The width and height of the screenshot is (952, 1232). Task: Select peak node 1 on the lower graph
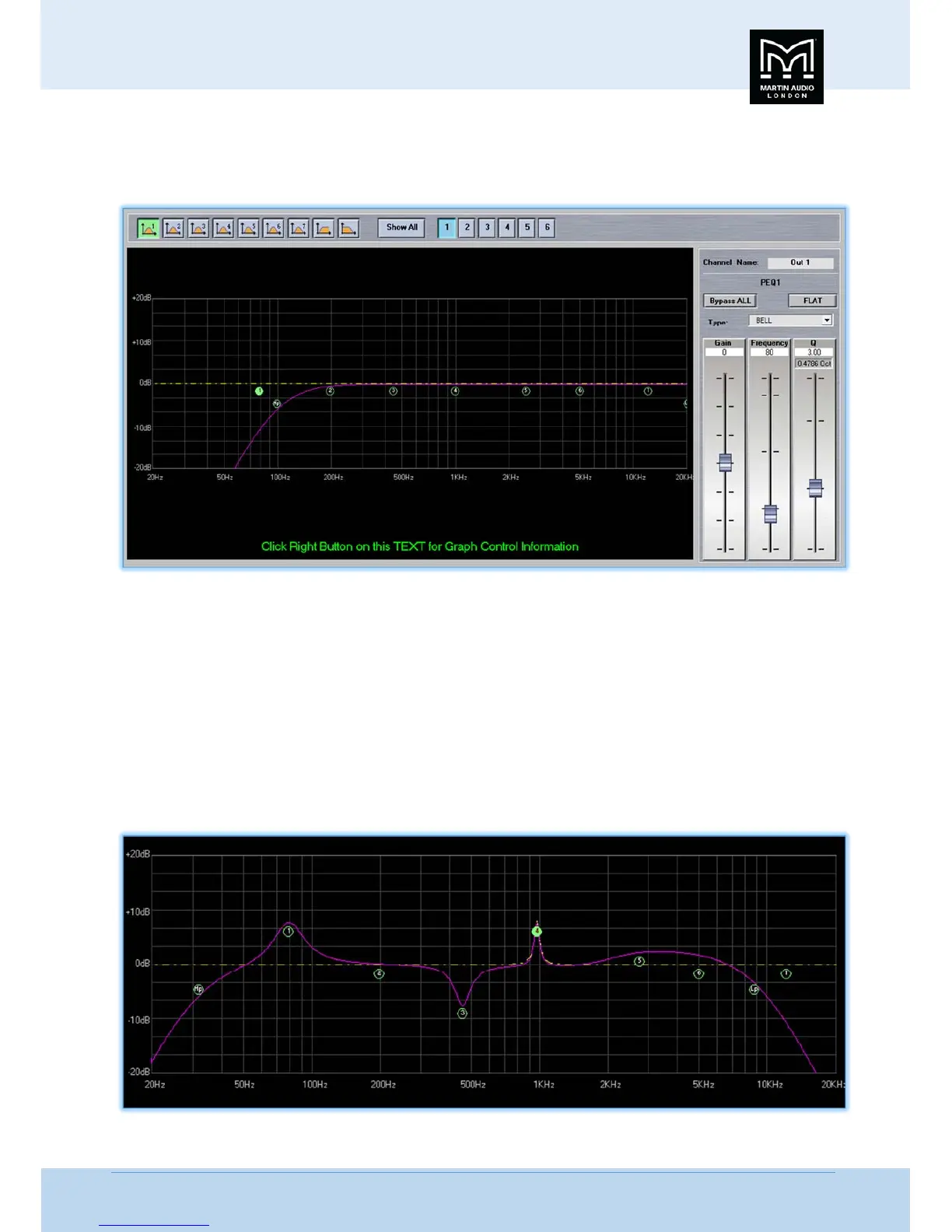pos(289,931)
